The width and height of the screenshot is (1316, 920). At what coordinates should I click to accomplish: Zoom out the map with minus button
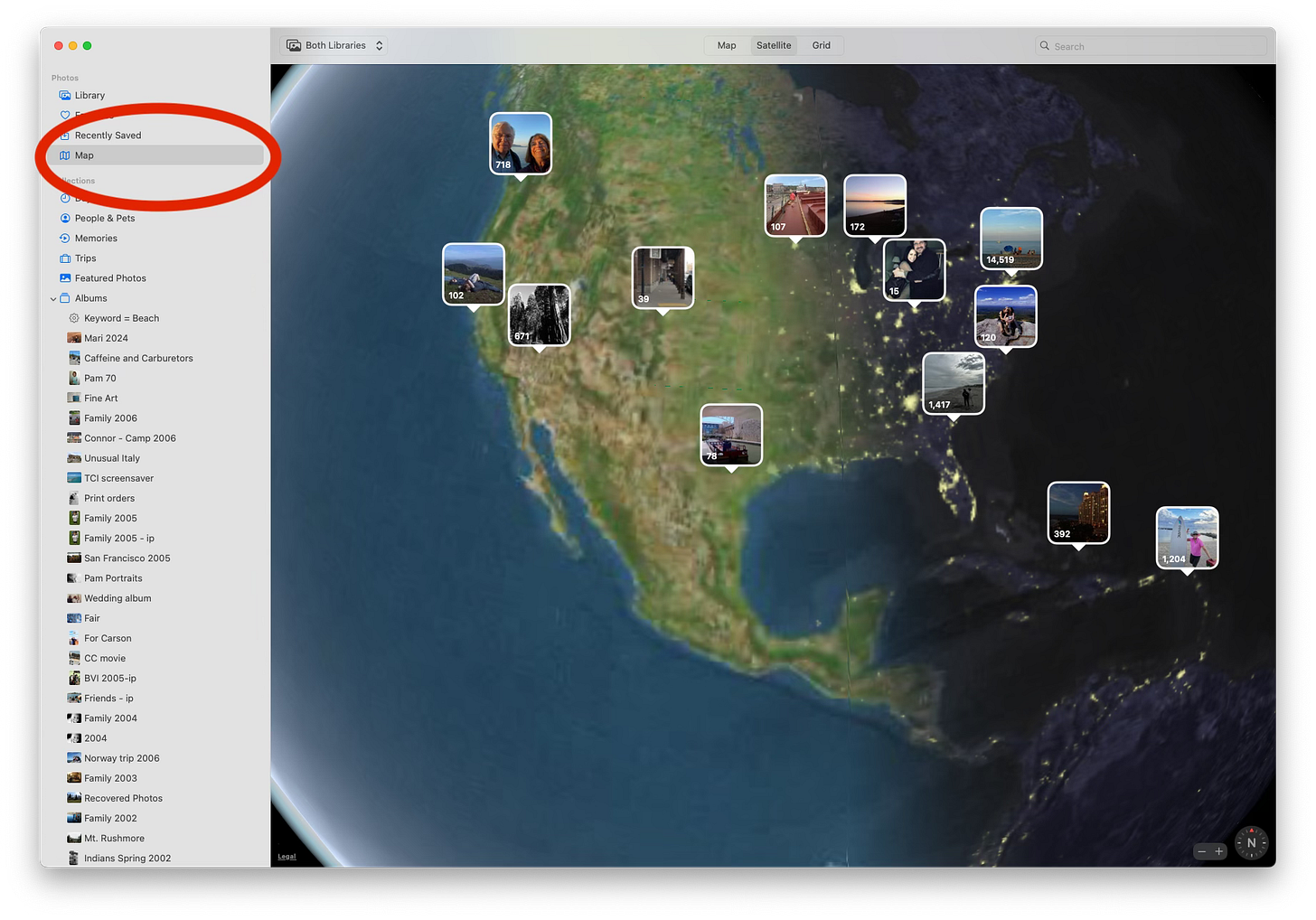tap(1202, 851)
